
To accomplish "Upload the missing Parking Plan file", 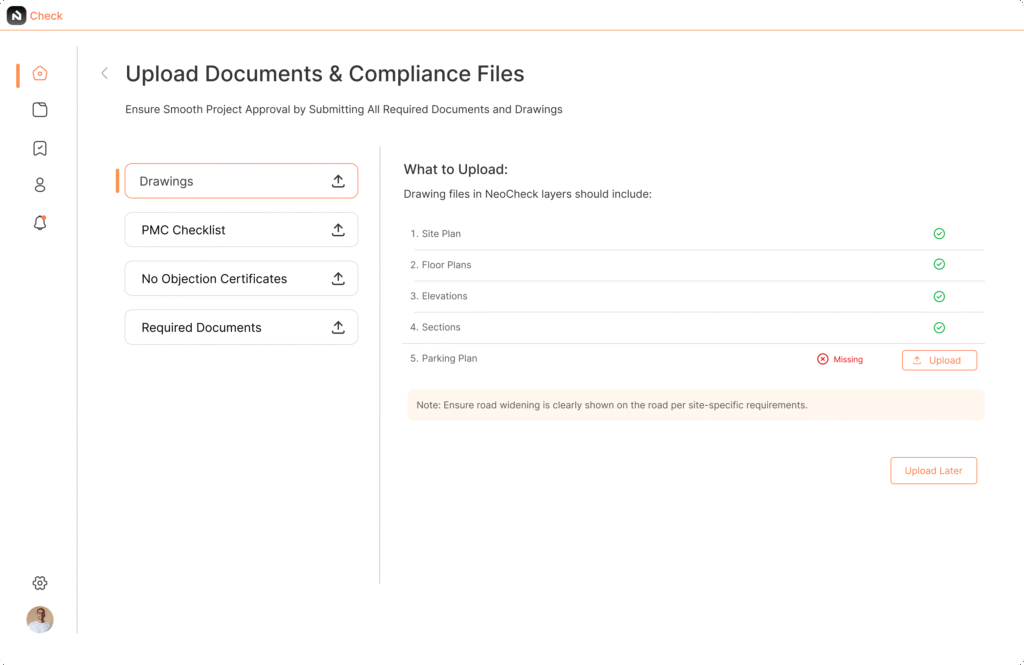I will click(939, 360).
